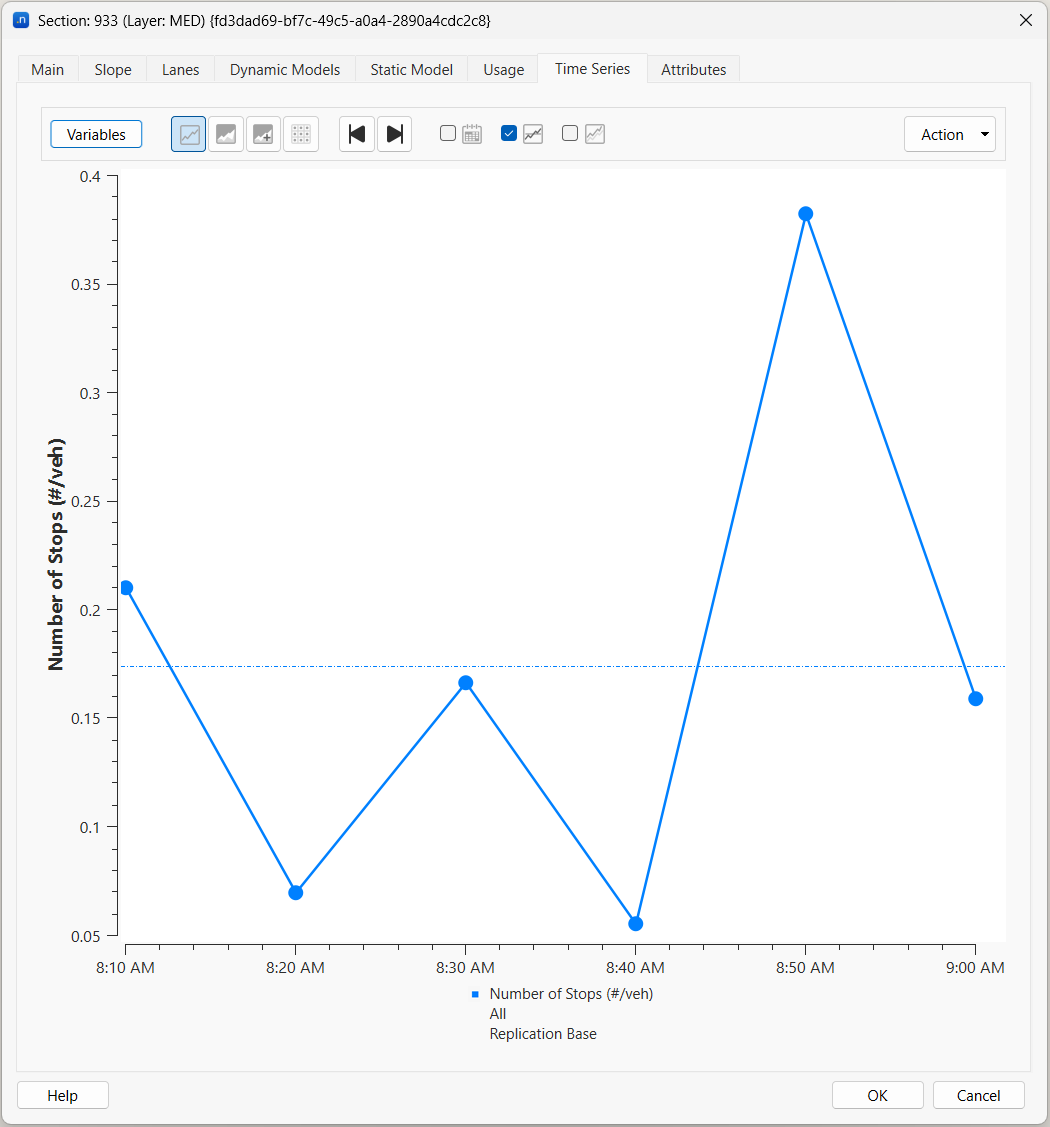This screenshot has height=1127, width=1050.
Task: Click the app icon in the title bar
Action: click(20, 20)
